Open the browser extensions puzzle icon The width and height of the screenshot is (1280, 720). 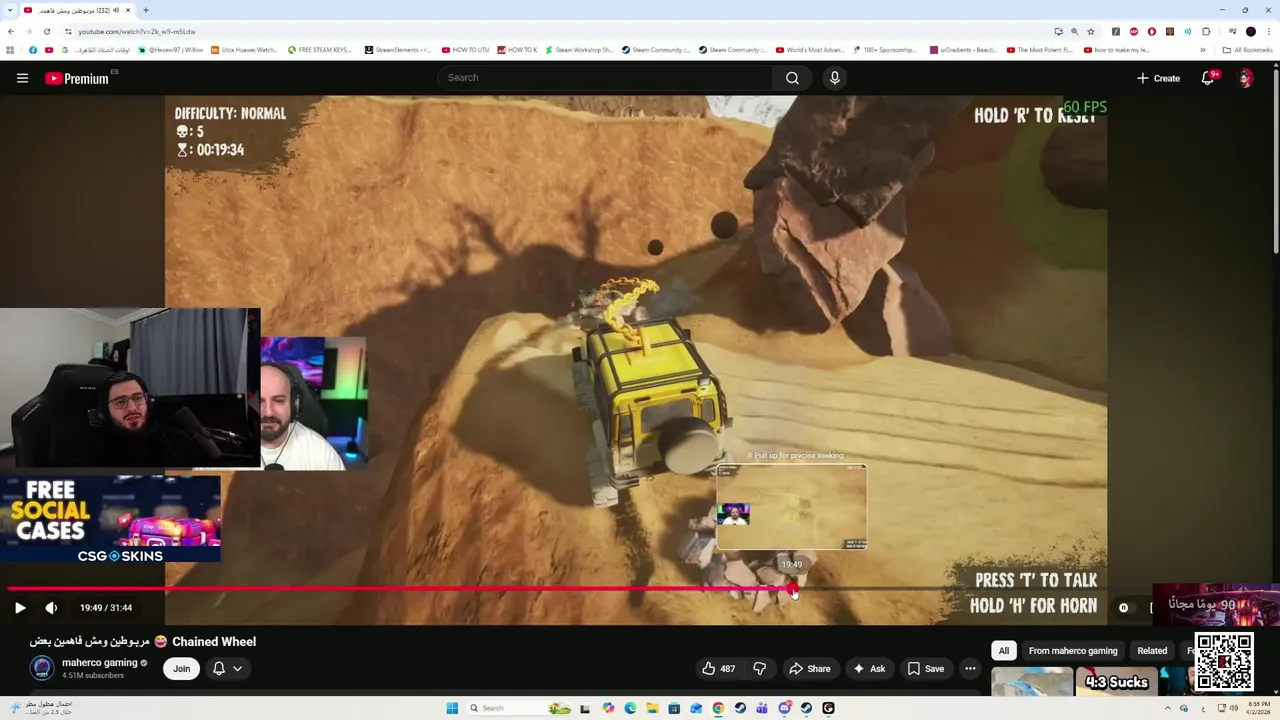pyautogui.click(x=1206, y=31)
